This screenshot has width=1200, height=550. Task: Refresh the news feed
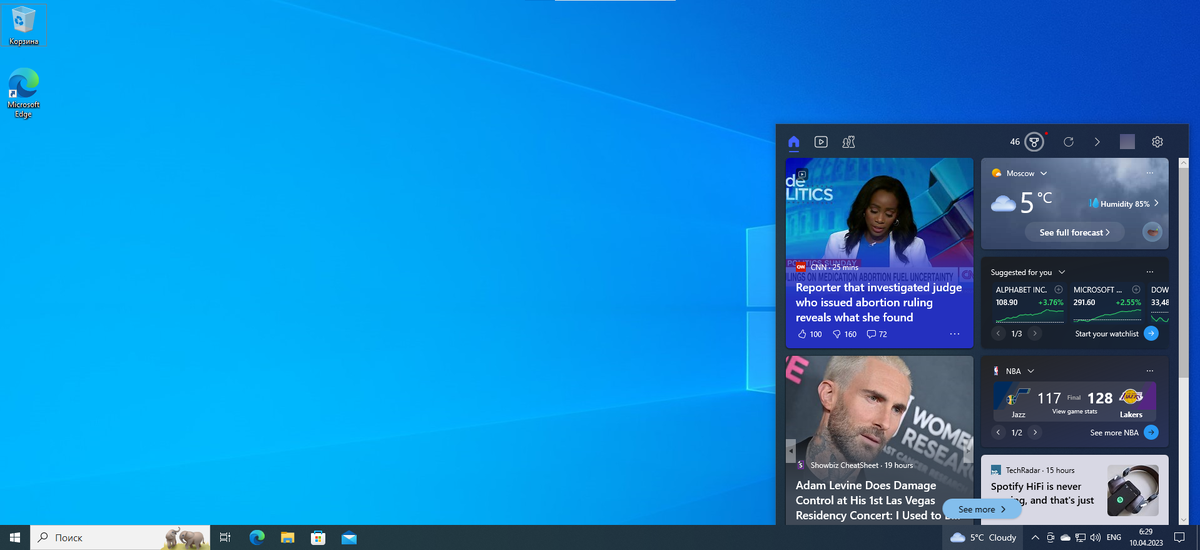pyautogui.click(x=1068, y=142)
